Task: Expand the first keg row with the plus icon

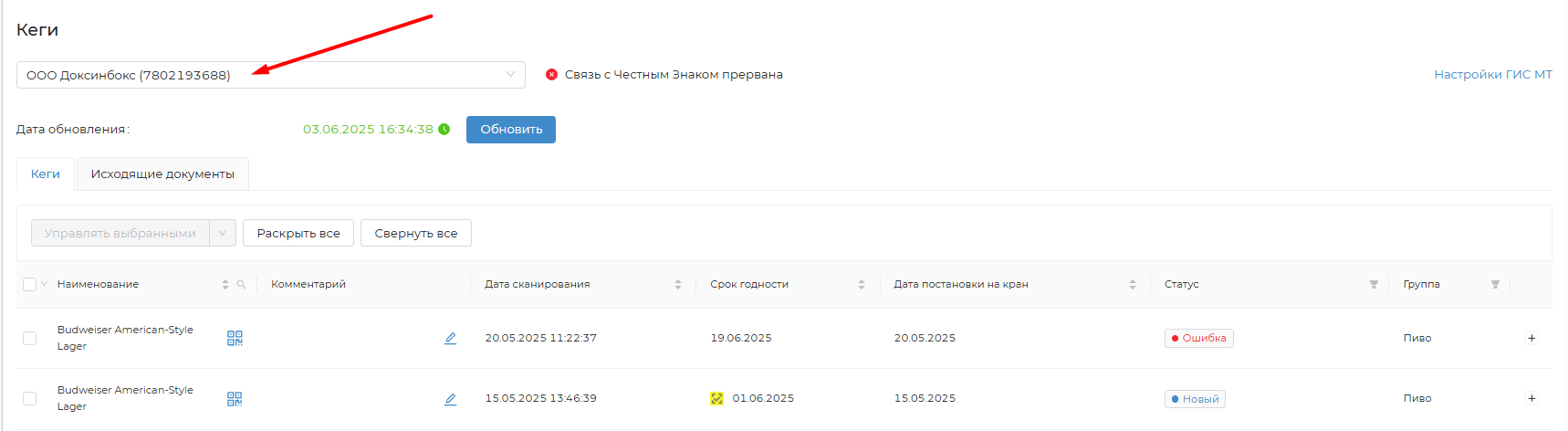Action: [x=1531, y=338]
